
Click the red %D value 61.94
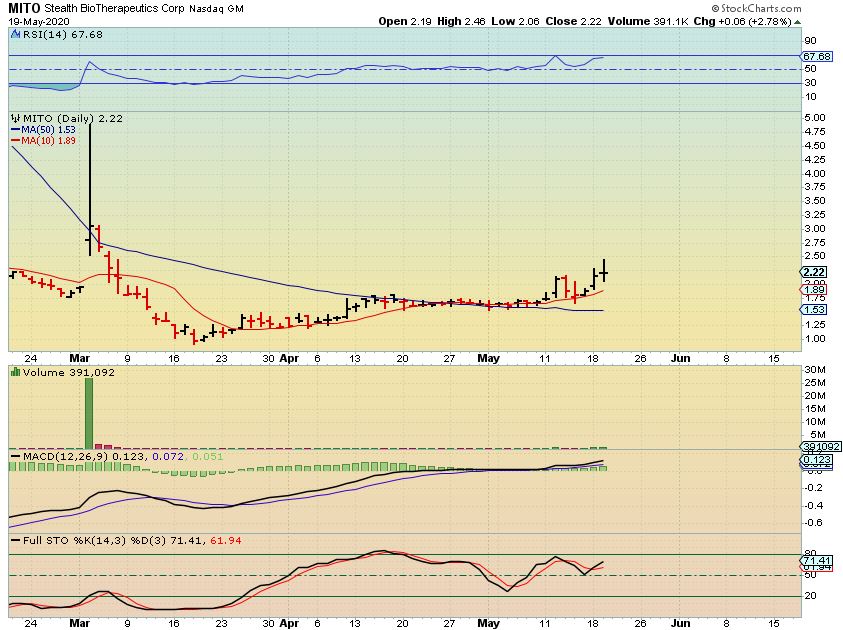225,540
